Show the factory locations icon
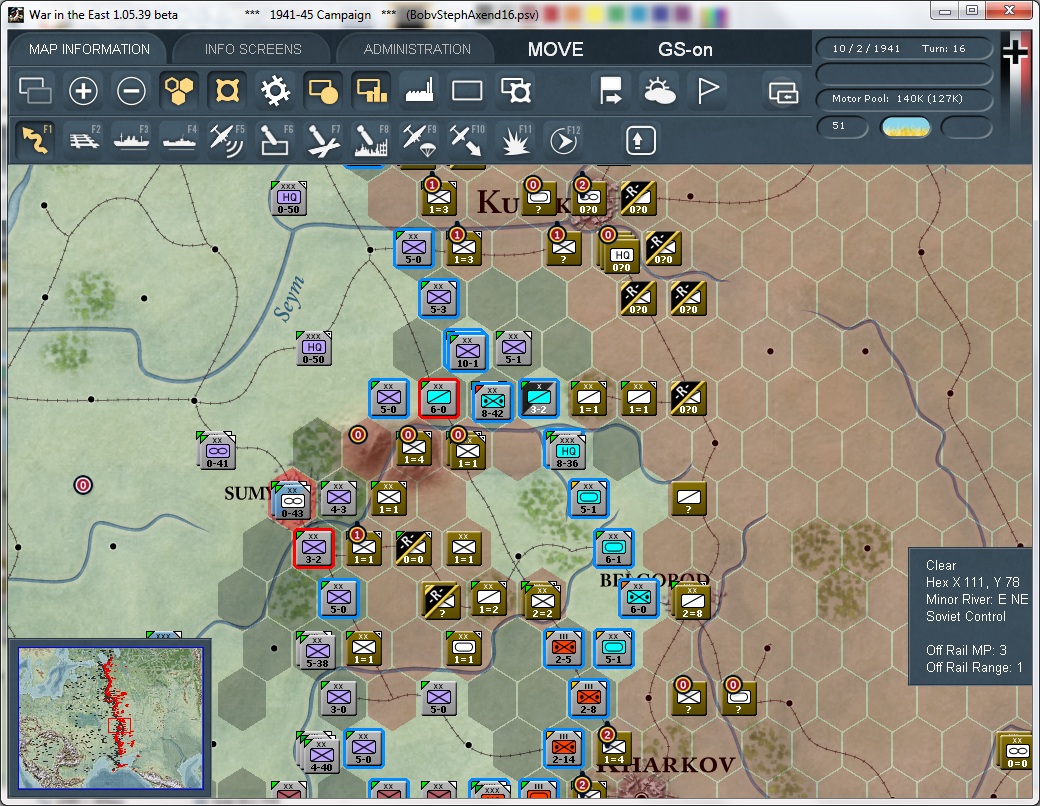This screenshot has height=806, width=1040. (419, 90)
